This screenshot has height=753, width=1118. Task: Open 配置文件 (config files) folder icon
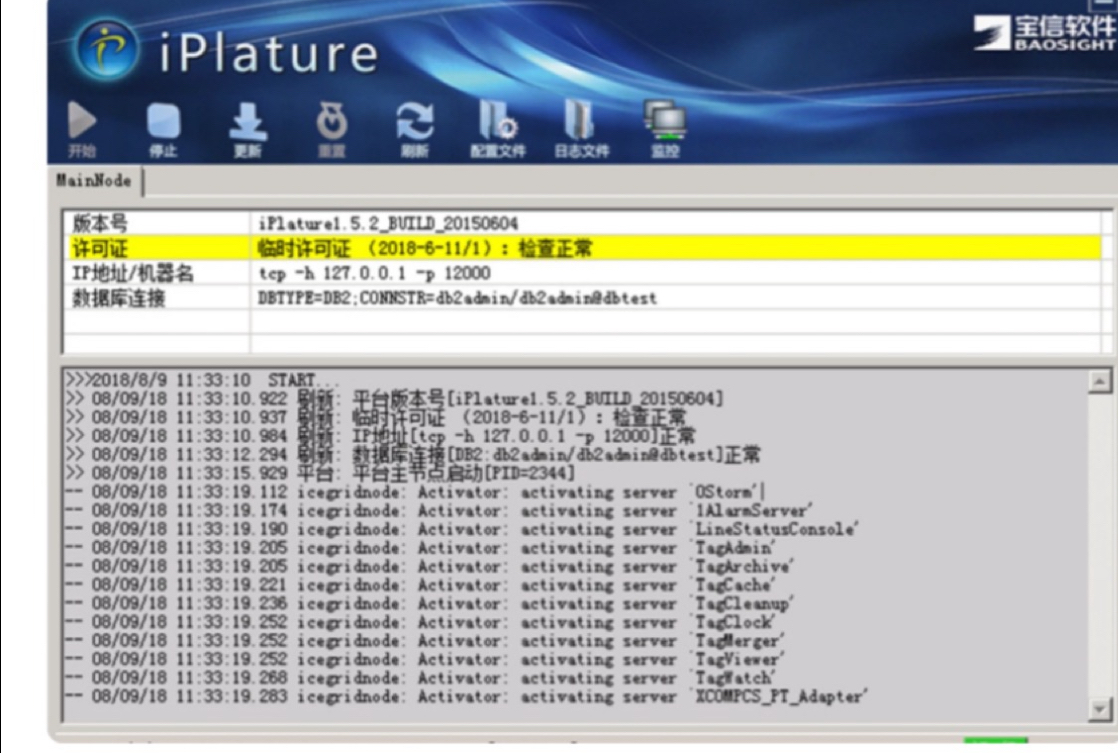tap(498, 120)
